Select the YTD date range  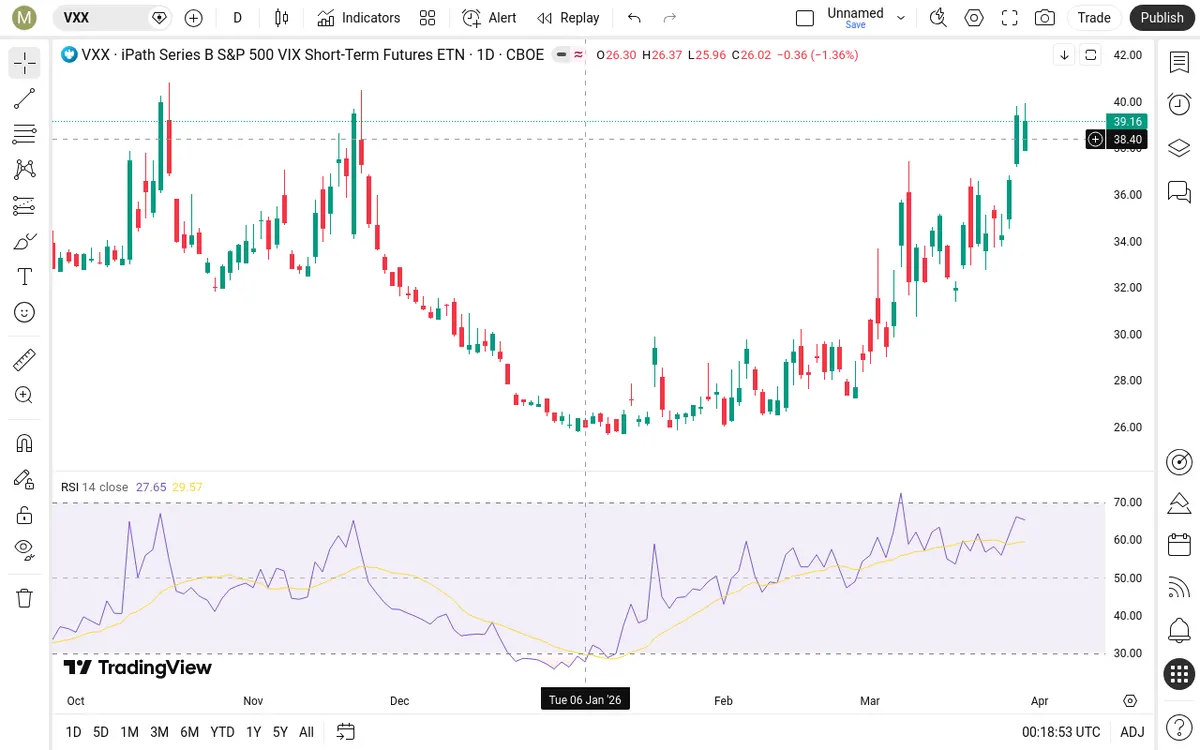tap(222, 732)
